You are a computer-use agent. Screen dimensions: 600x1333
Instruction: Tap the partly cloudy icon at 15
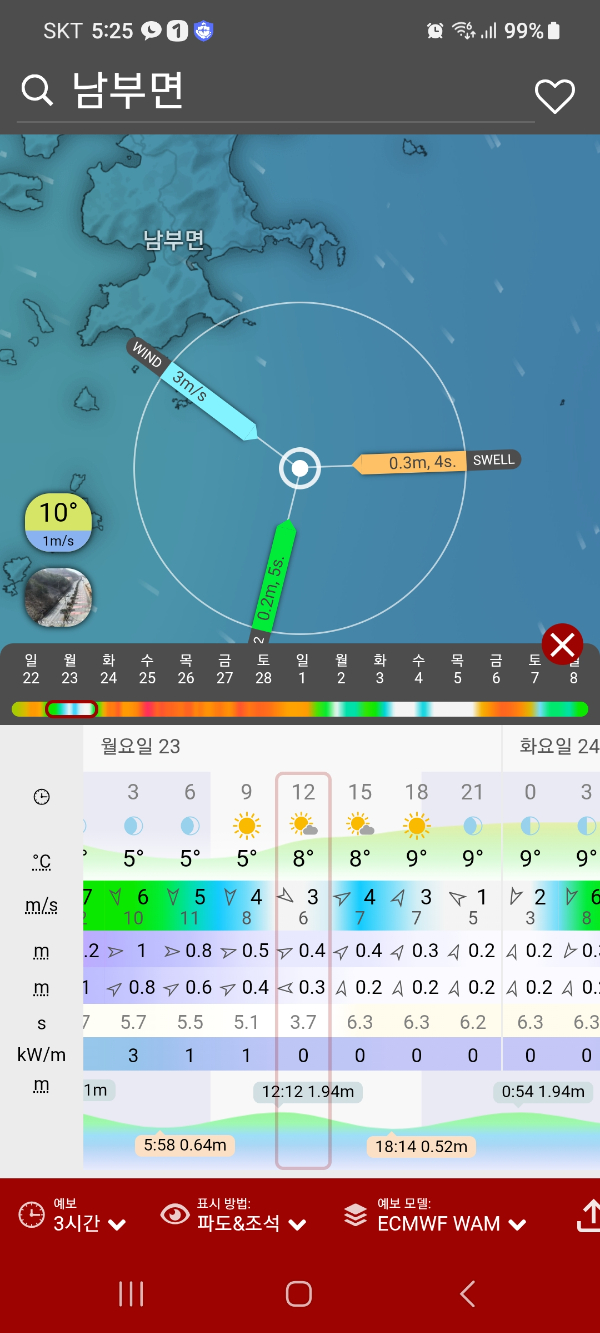360,826
